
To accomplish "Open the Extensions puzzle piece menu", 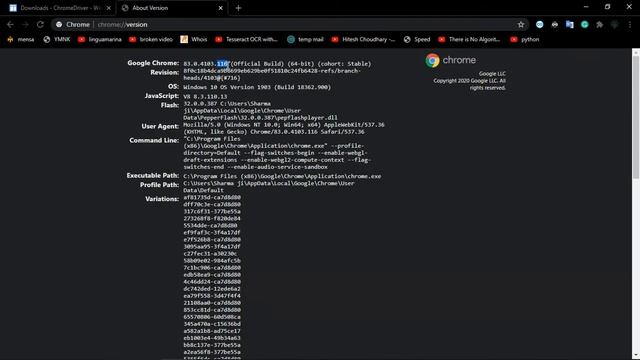I will [600, 24].
